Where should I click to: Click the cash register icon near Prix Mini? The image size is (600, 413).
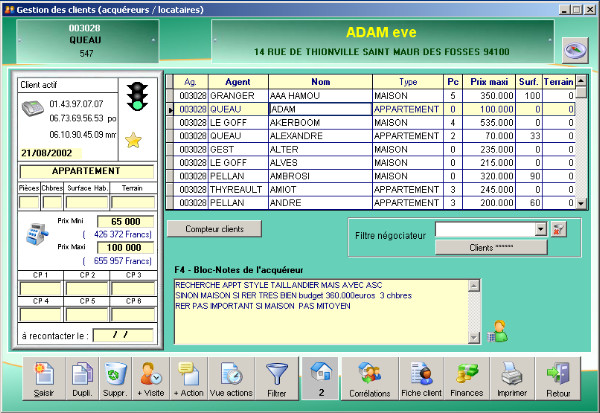pos(37,234)
